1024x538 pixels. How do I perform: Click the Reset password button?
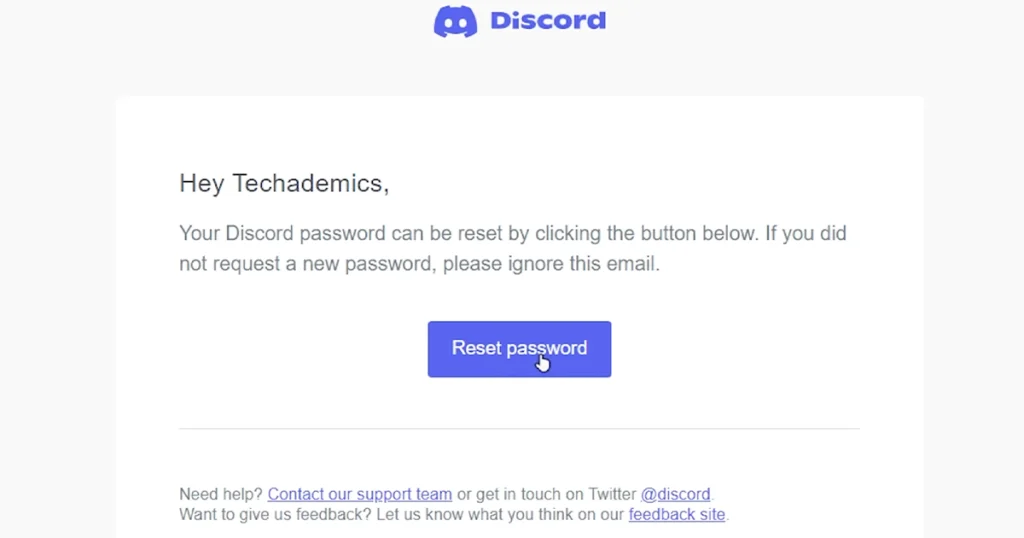(519, 349)
